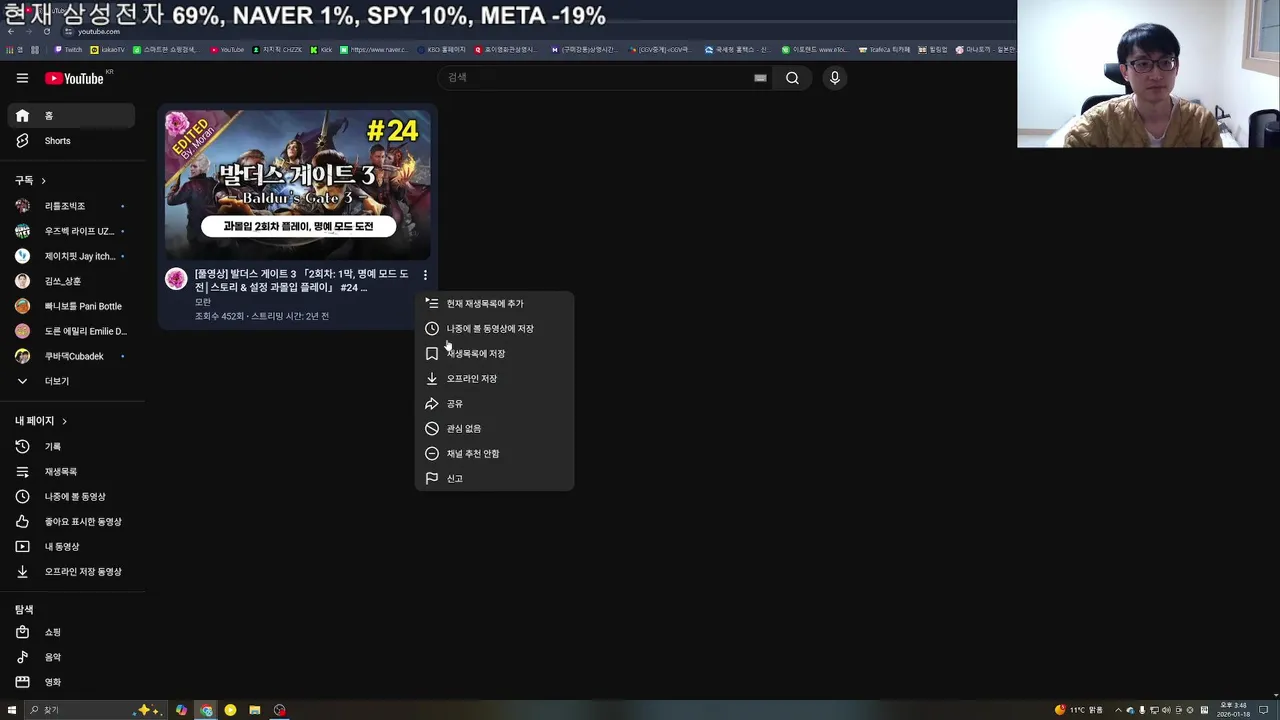Click the 모란 channel name
Screen dimensions: 1280x720
pyautogui.click(x=203, y=302)
